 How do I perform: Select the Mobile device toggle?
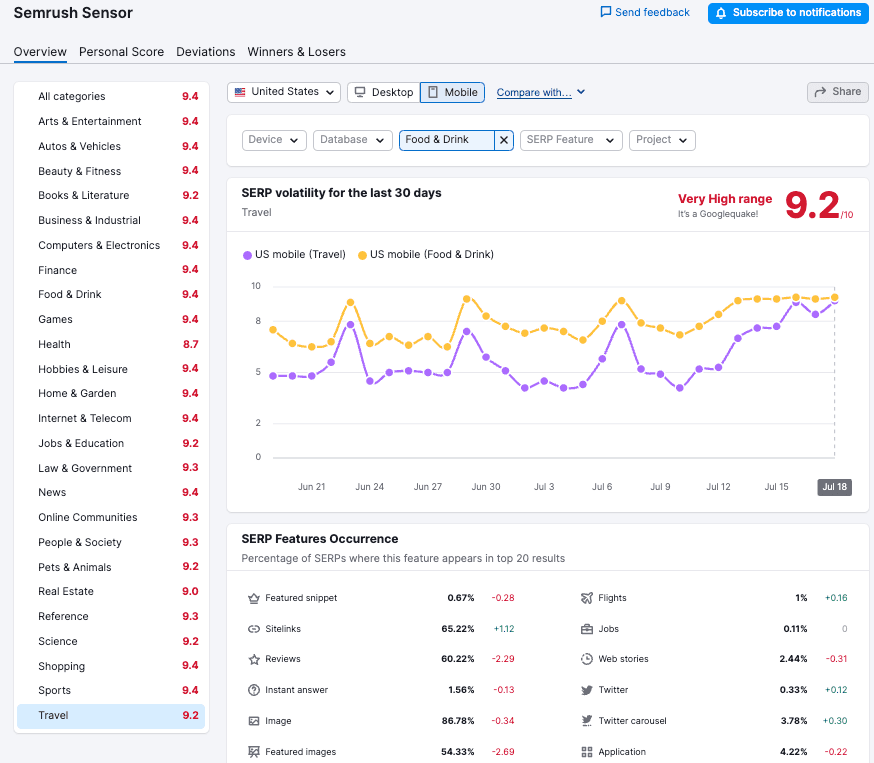pos(452,92)
